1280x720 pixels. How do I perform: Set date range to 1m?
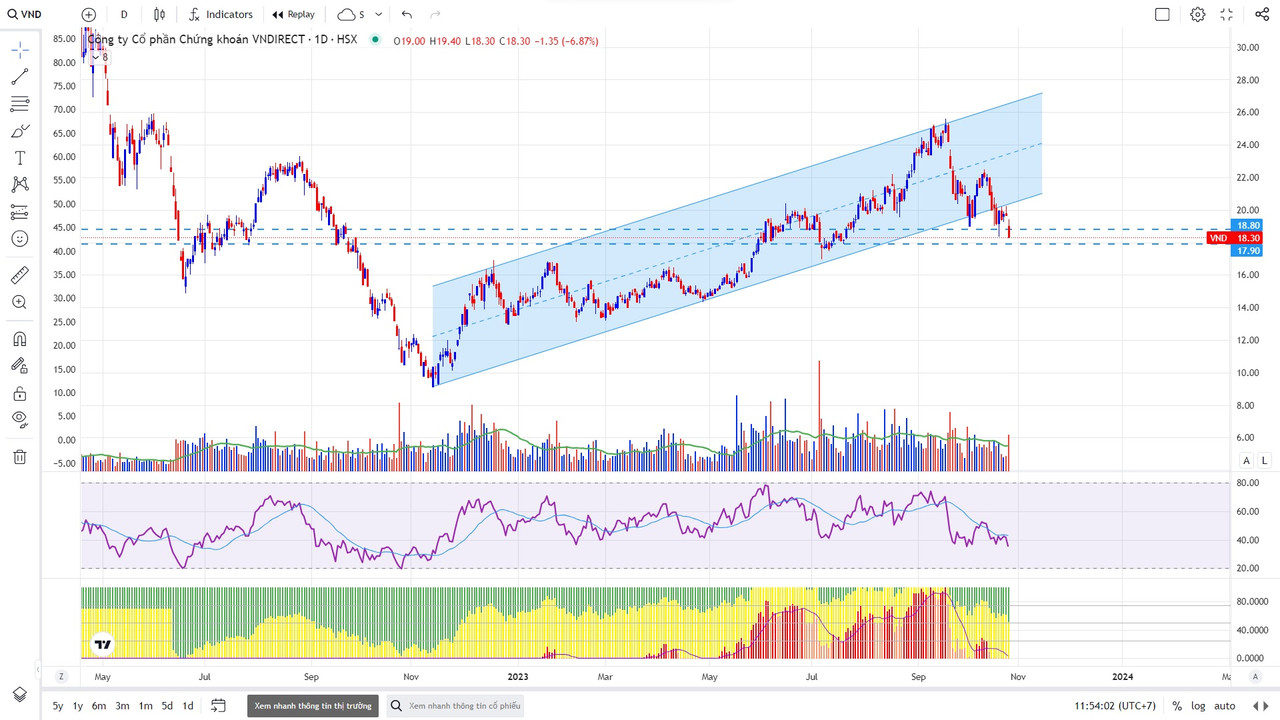145,706
